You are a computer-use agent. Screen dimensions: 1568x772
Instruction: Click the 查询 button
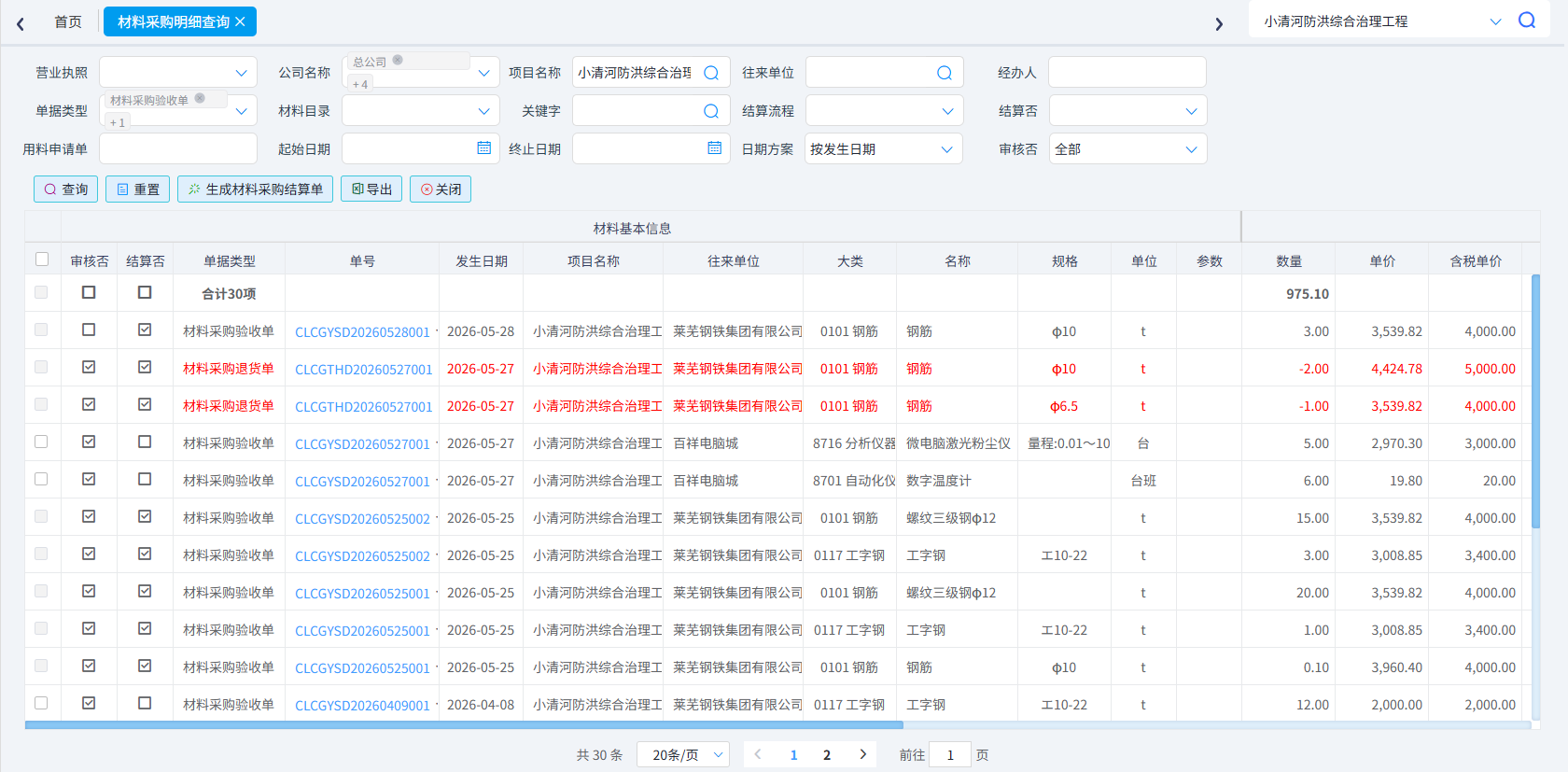(65, 189)
